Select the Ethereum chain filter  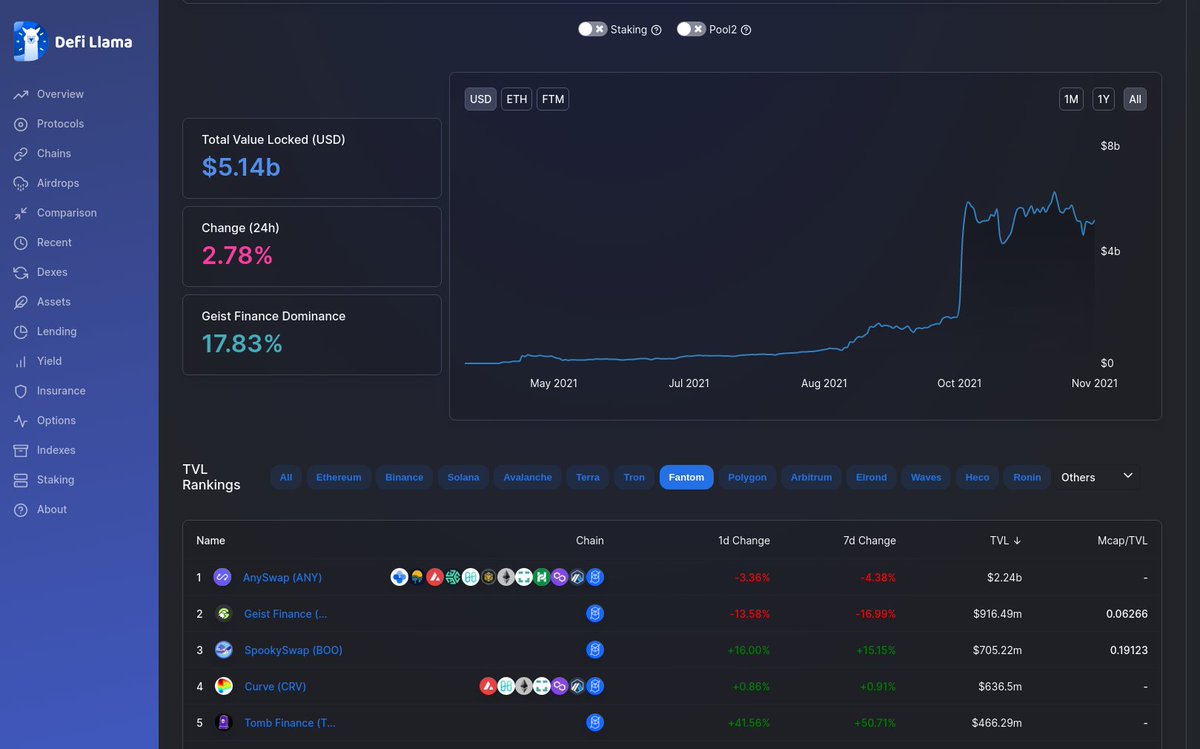(339, 477)
